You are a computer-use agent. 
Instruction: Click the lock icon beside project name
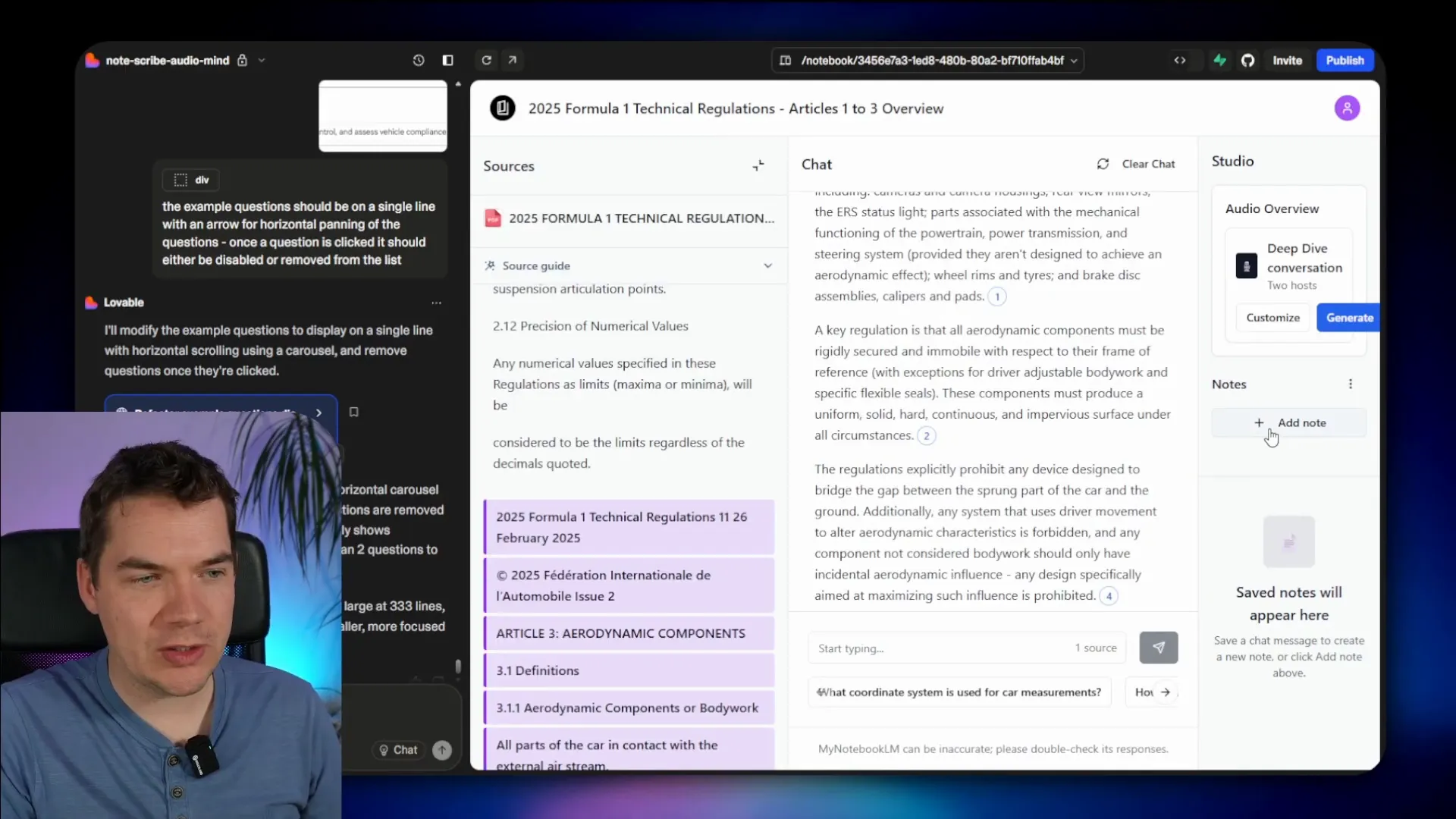pos(242,61)
